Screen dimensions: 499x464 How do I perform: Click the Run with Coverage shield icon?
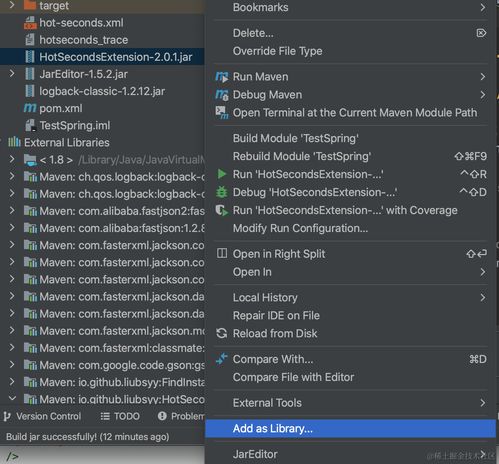click(222, 210)
